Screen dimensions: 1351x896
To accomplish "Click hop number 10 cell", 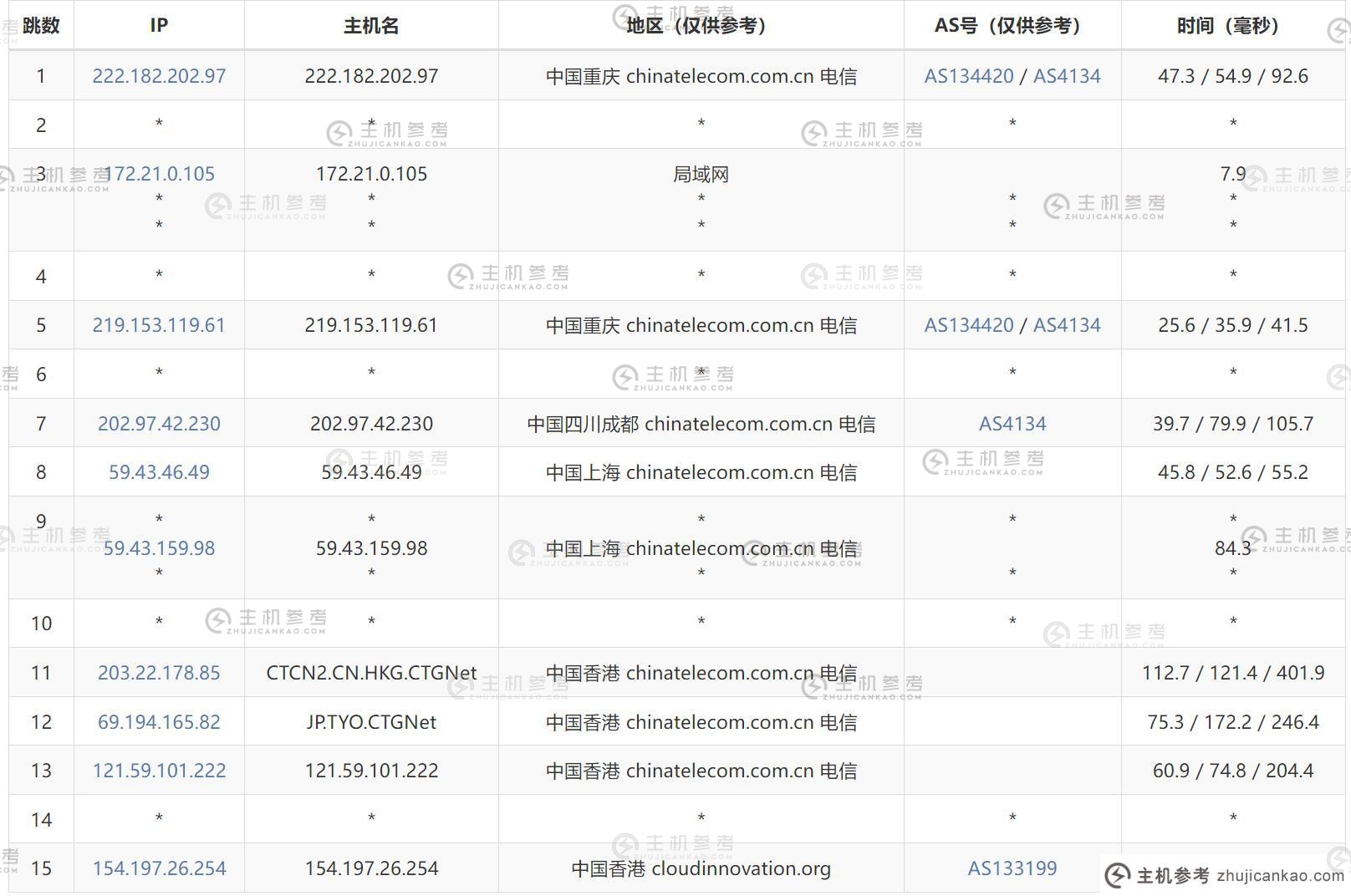I will click(41, 624).
